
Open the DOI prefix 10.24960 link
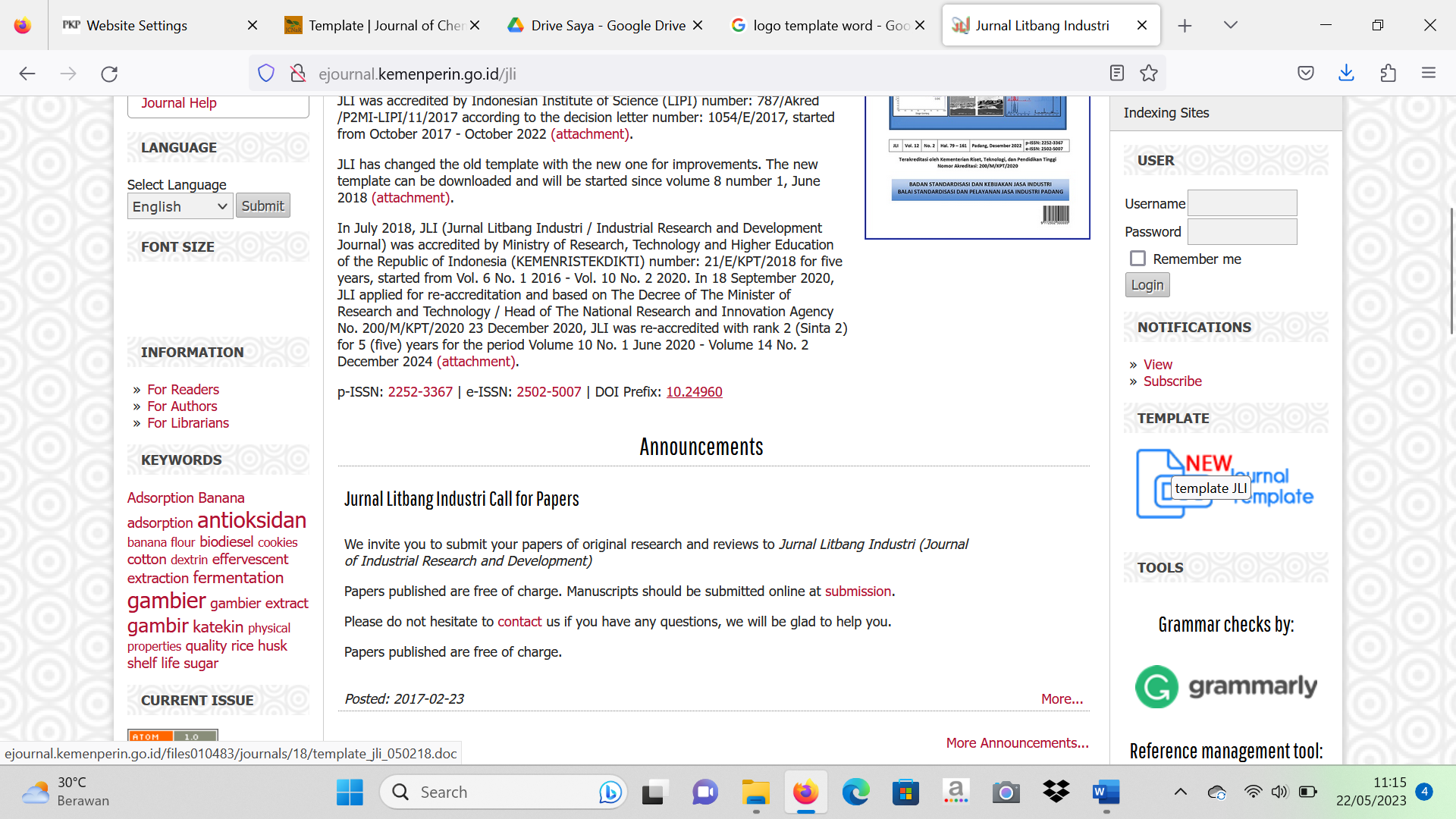pos(694,392)
